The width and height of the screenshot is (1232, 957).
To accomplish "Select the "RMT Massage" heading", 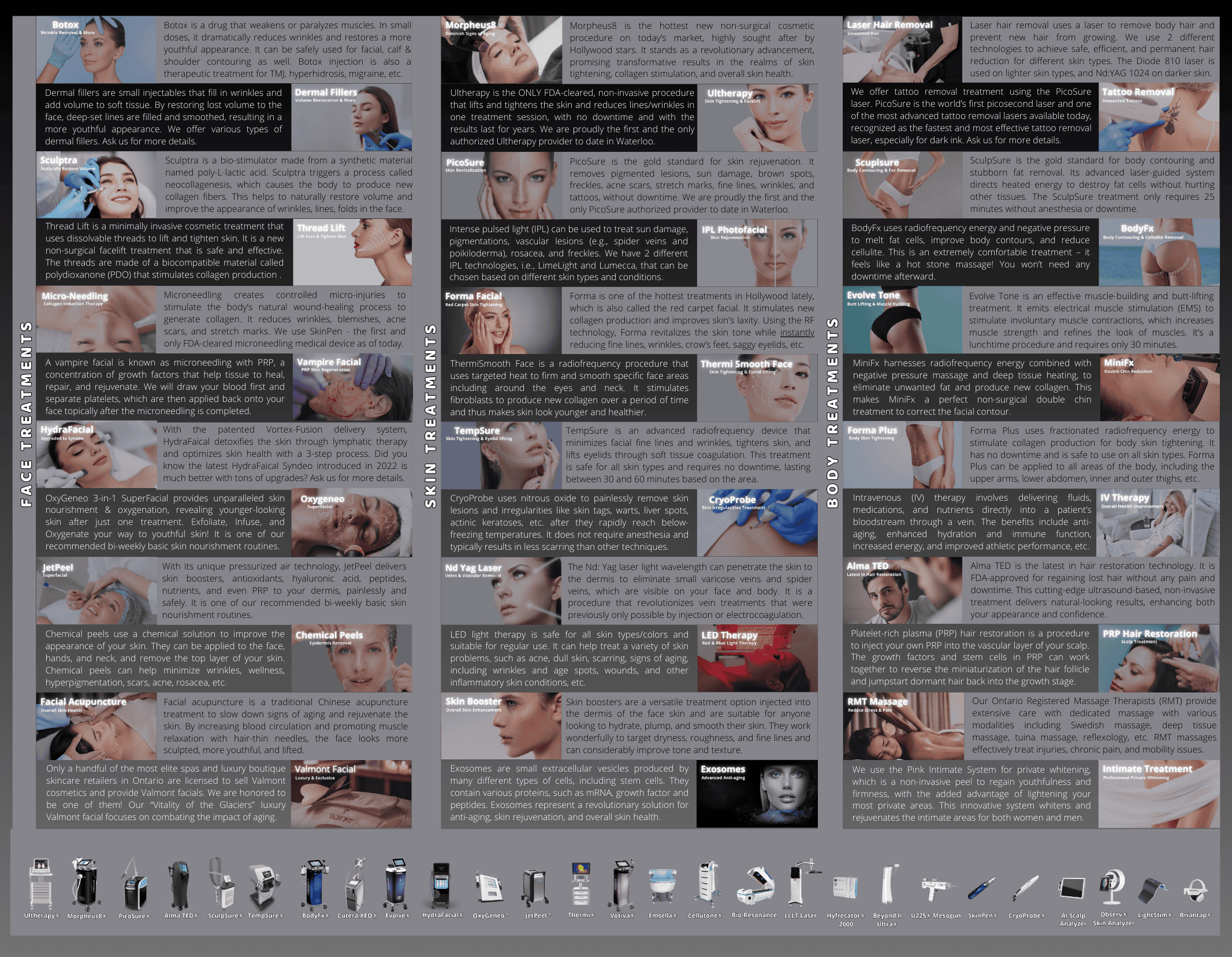I will coord(877,702).
